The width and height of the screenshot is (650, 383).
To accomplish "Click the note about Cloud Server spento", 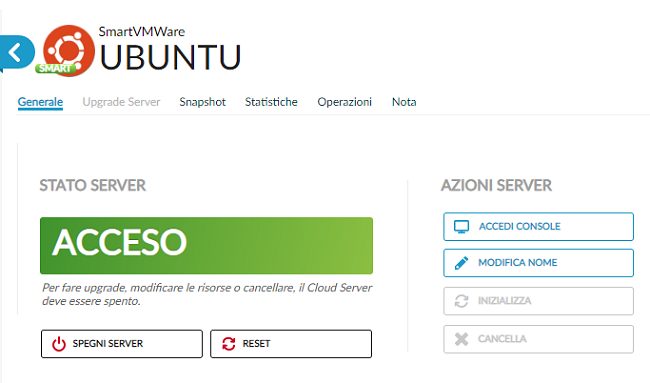I will (207, 294).
